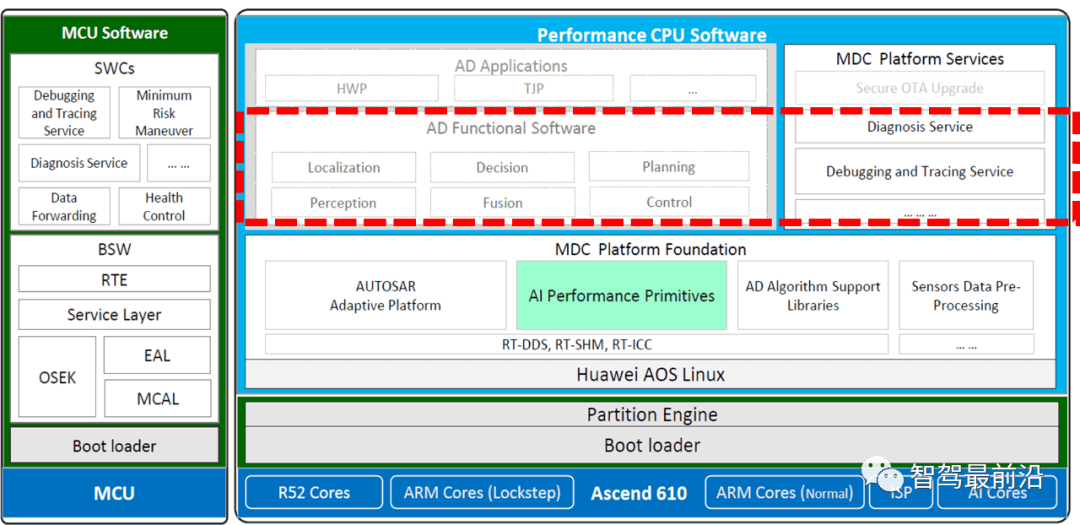
Task: Click the Performance CPU Software title
Action: [x=652, y=34]
